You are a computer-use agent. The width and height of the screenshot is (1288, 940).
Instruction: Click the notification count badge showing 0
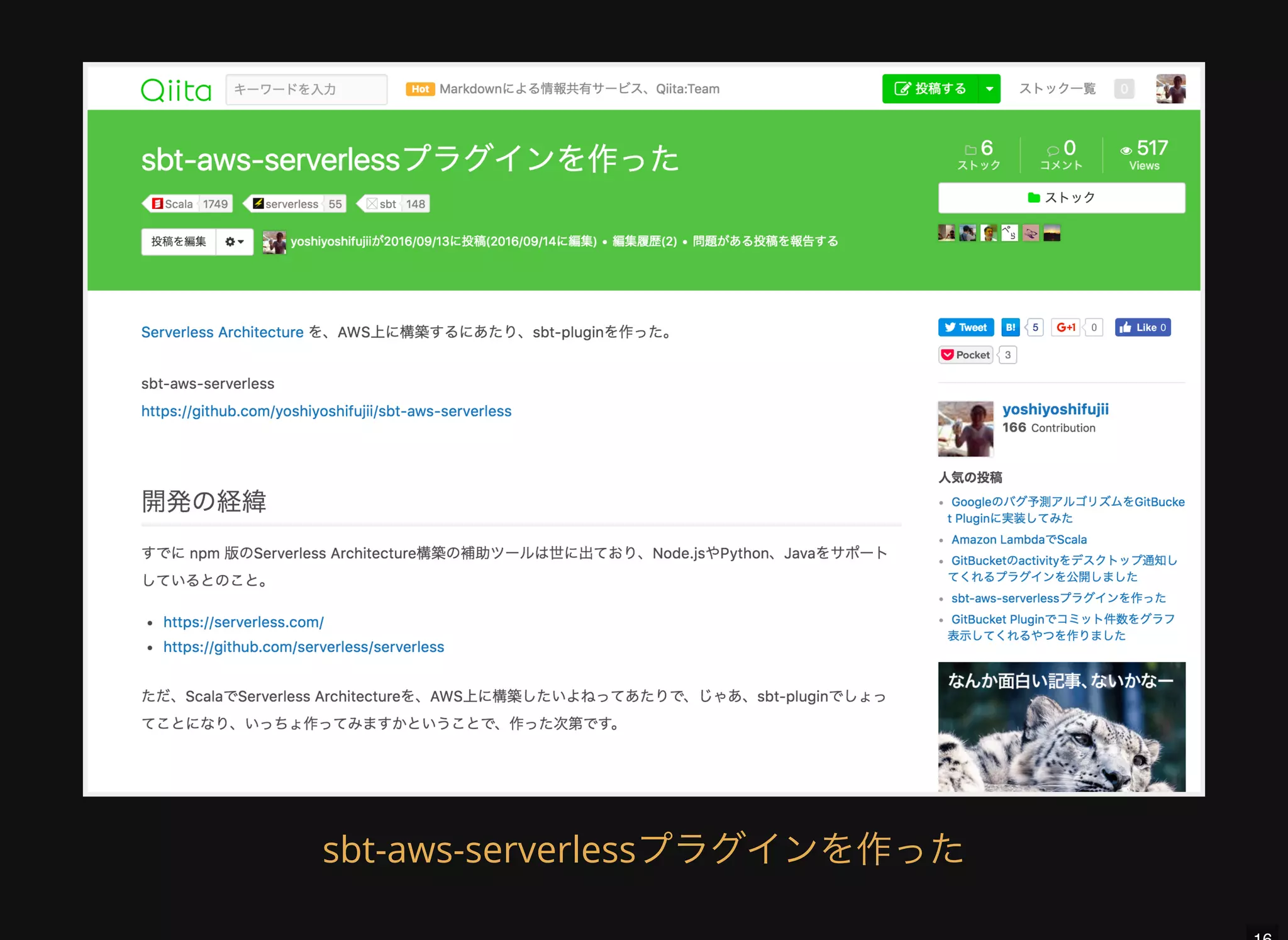coord(1124,89)
